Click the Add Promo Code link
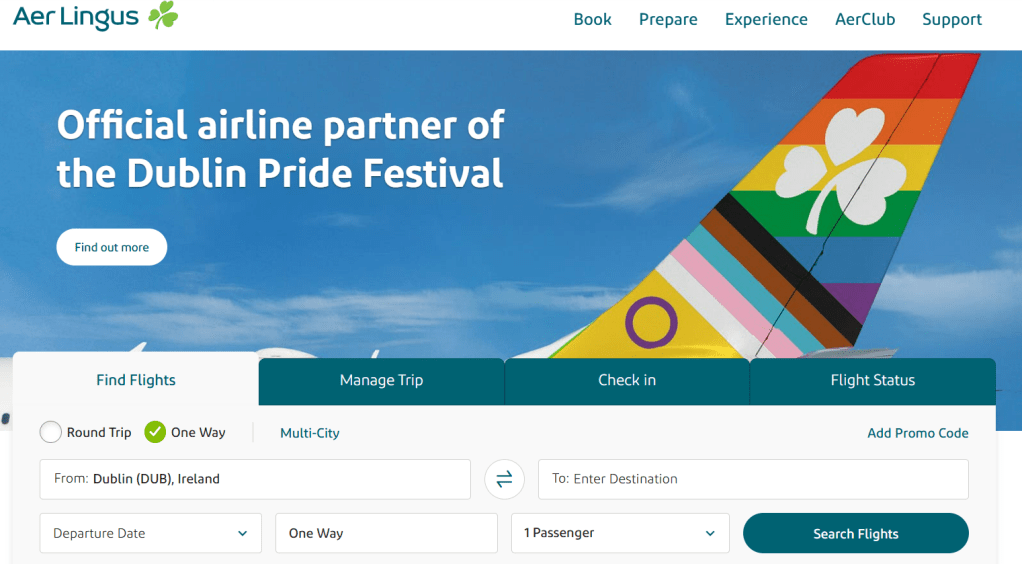Viewport: 1022px width, 564px height. (917, 433)
